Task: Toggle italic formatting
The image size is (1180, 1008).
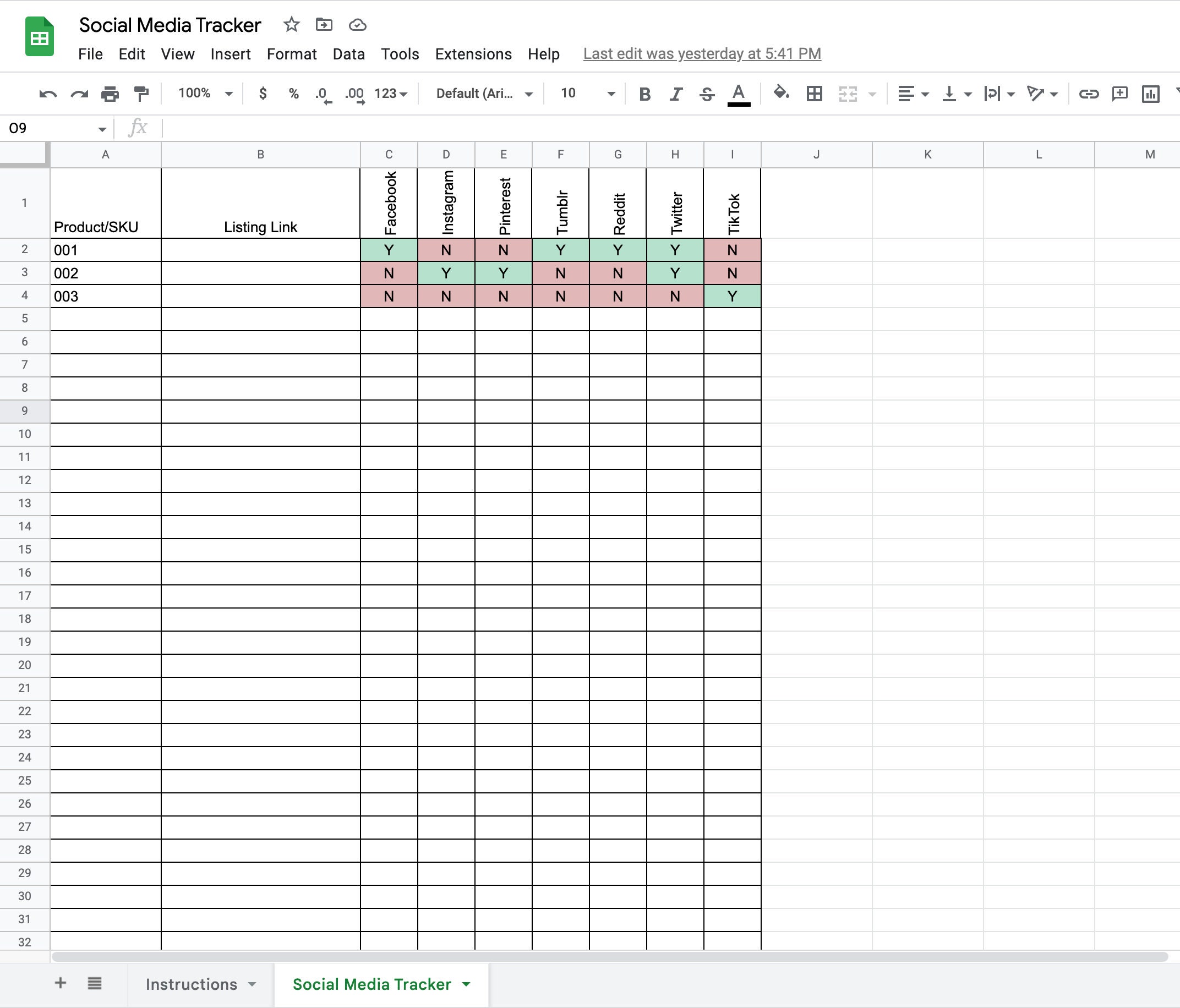Action: (675, 94)
